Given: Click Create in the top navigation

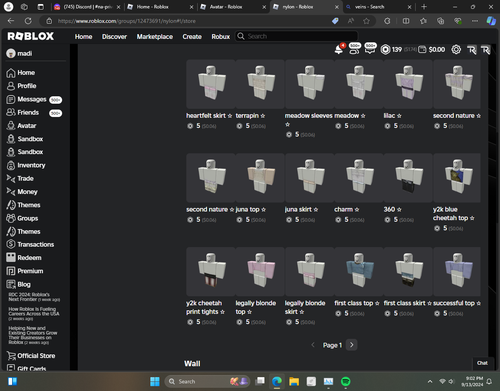Looking at the screenshot, I should click(x=192, y=37).
